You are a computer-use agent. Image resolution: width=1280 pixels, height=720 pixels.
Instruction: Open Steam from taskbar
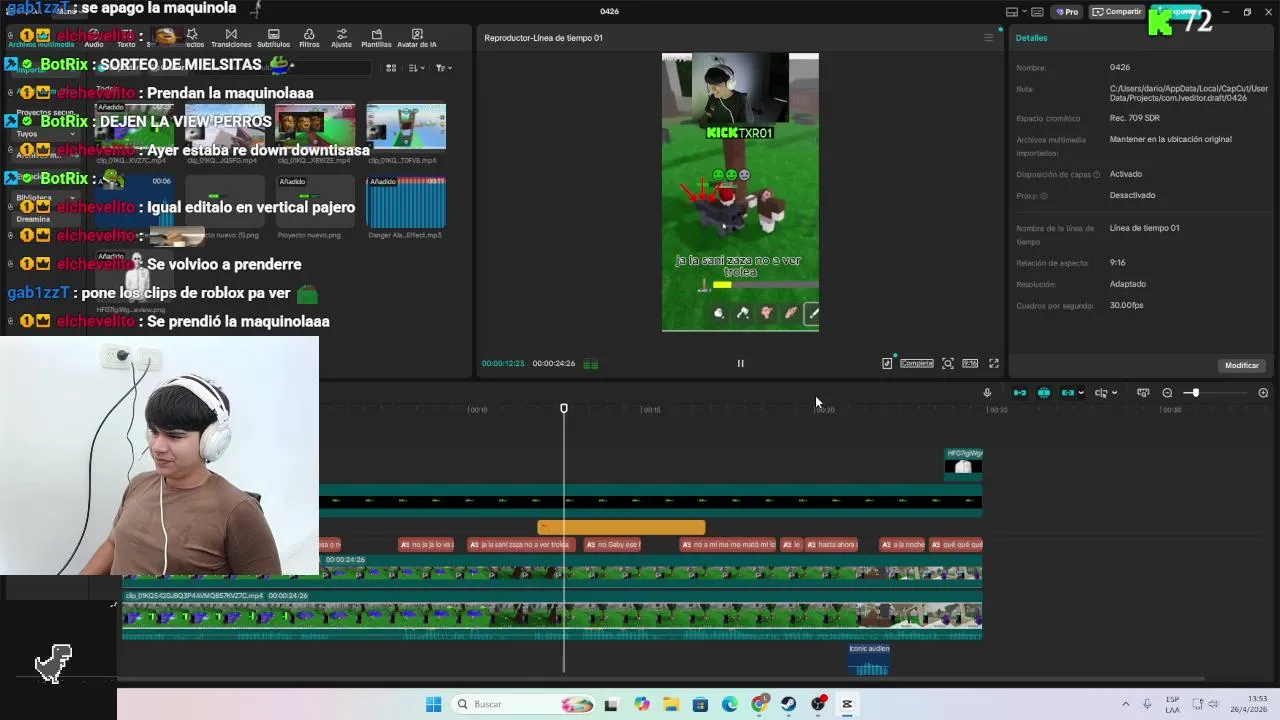789,704
